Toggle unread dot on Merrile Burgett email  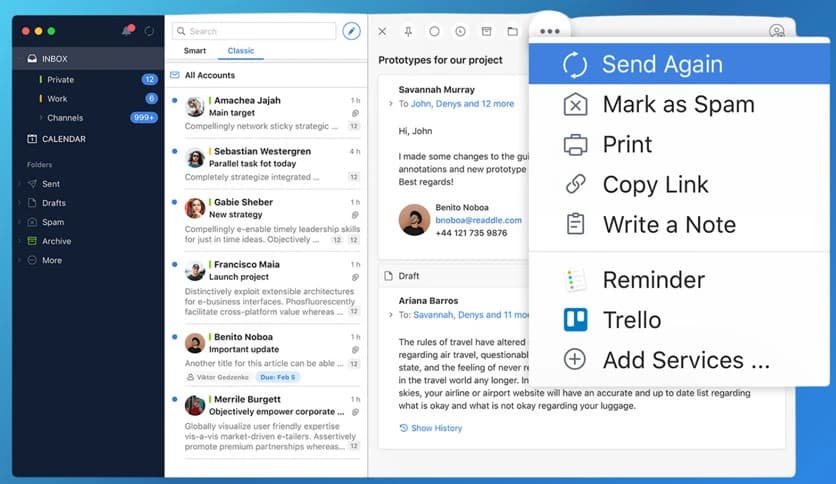[174, 399]
